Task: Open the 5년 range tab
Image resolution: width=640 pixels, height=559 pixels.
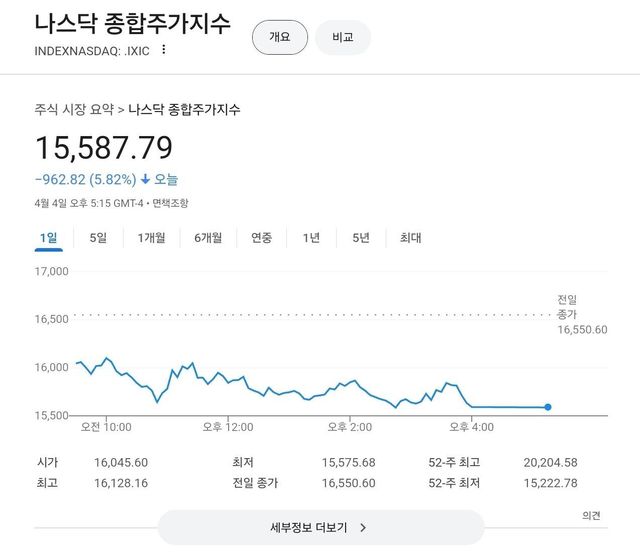Action: (361, 238)
